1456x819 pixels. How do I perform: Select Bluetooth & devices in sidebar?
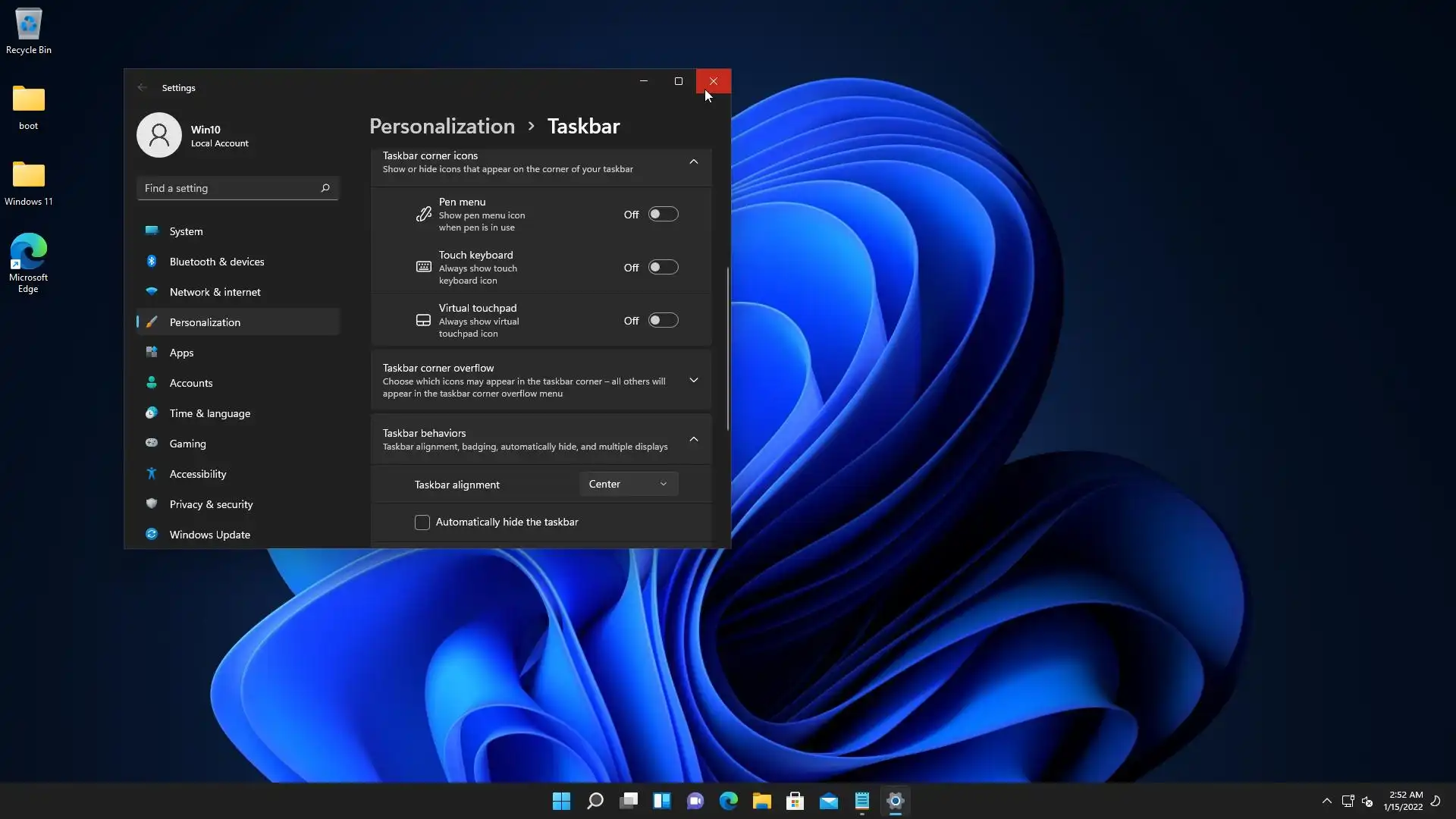pos(217,262)
